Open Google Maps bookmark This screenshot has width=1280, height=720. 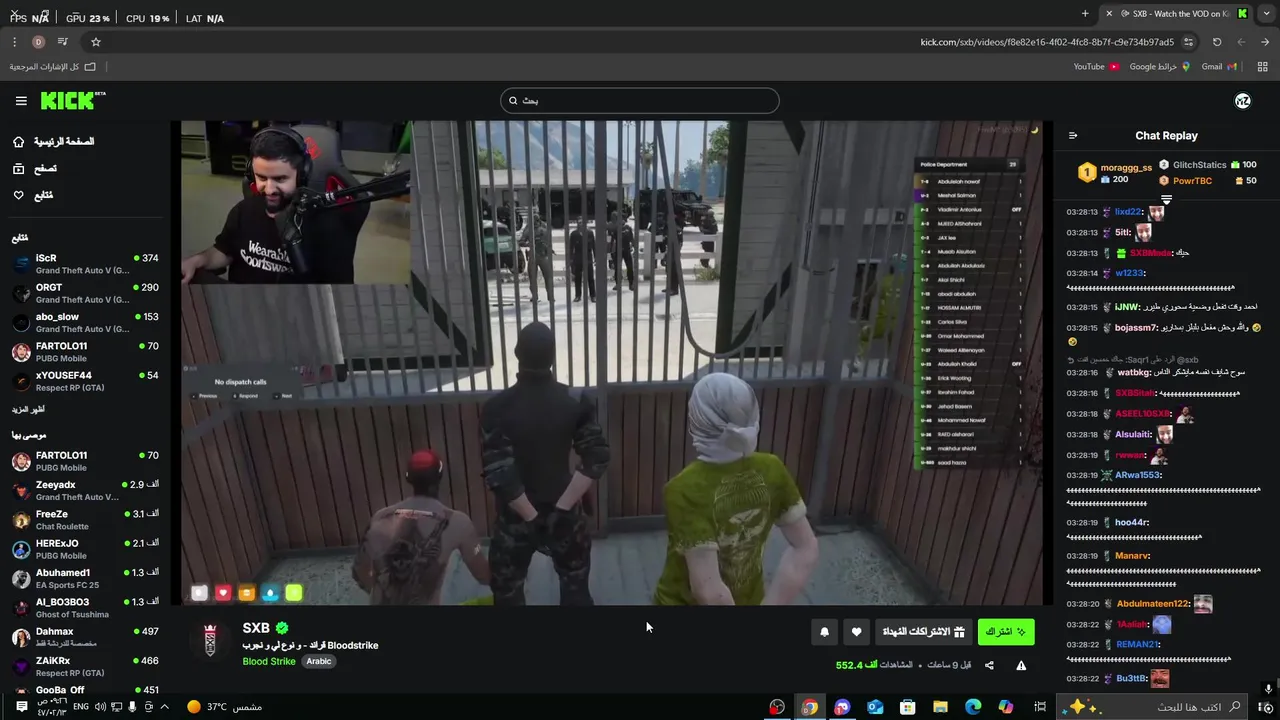coord(1159,67)
